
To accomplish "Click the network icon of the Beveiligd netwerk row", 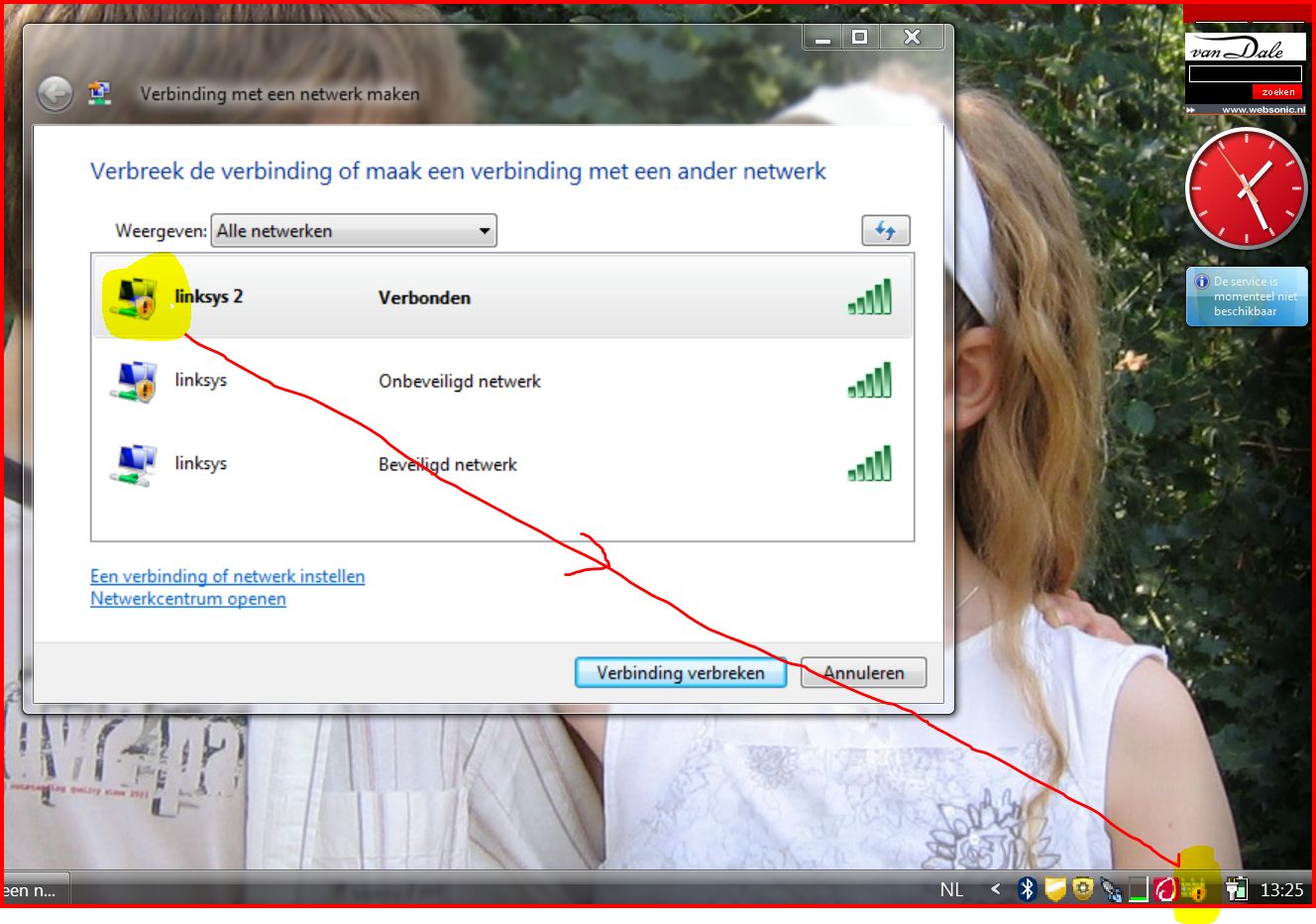I will [x=134, y=464].
